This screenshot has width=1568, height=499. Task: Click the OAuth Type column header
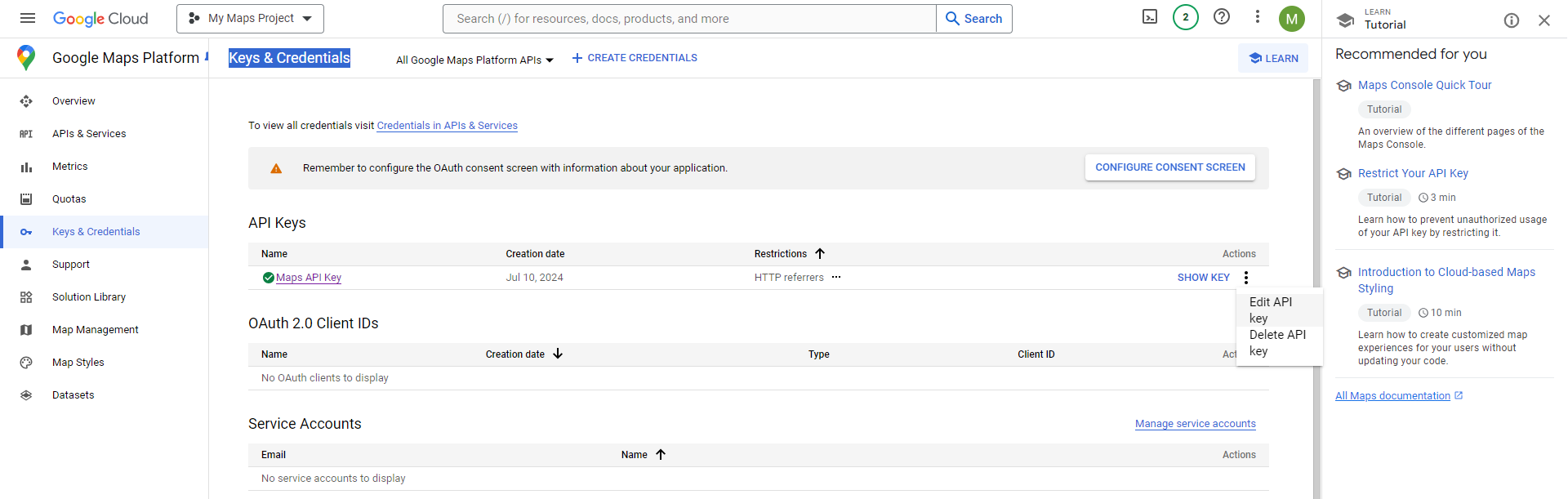pos(819,354)
